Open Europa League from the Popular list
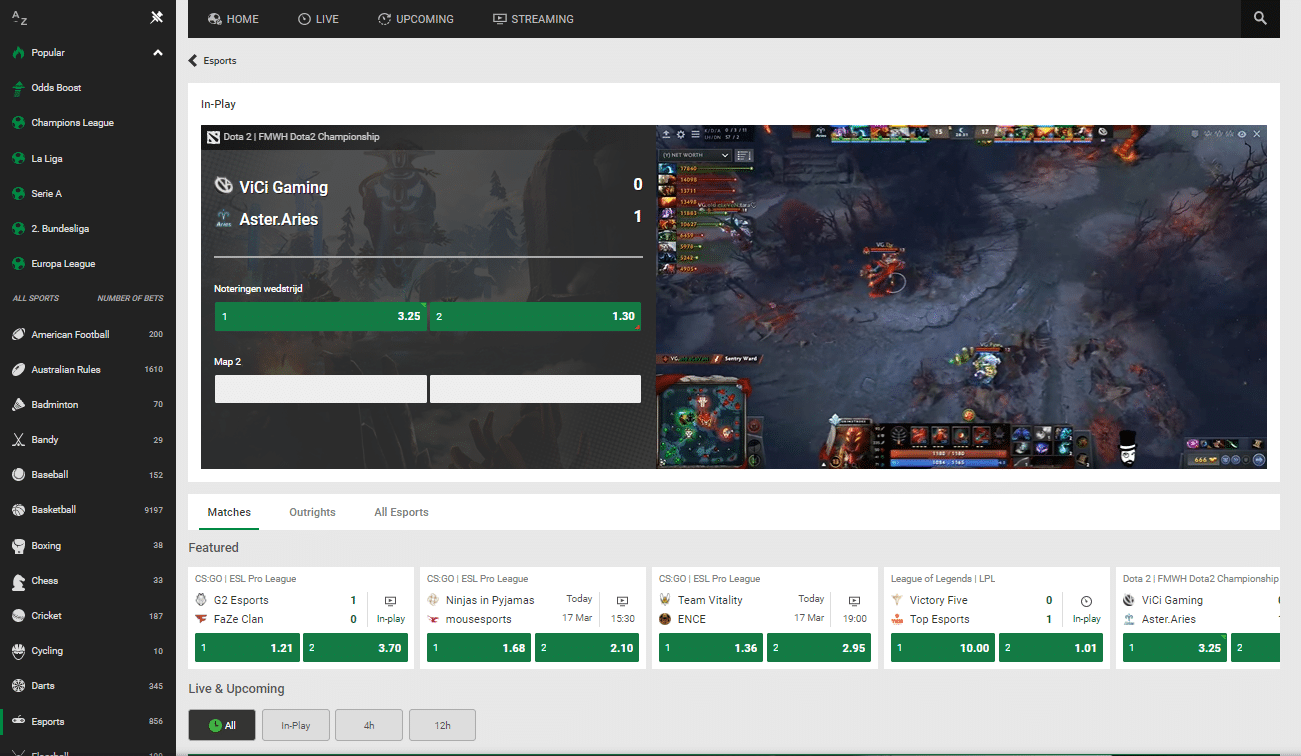This screenshot has height=756, width=1301. click(62, 264)
